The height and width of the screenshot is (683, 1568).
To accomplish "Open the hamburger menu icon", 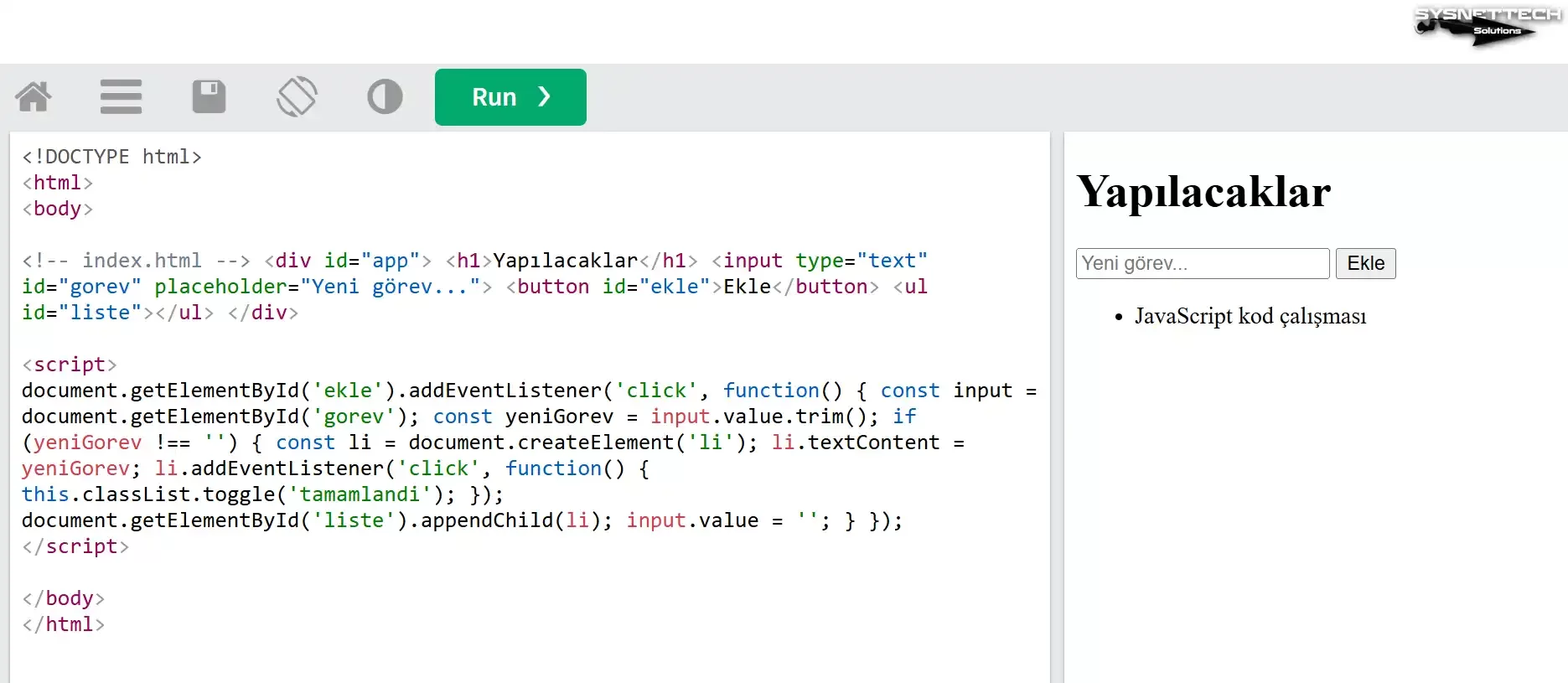I will tap(121, 96).
